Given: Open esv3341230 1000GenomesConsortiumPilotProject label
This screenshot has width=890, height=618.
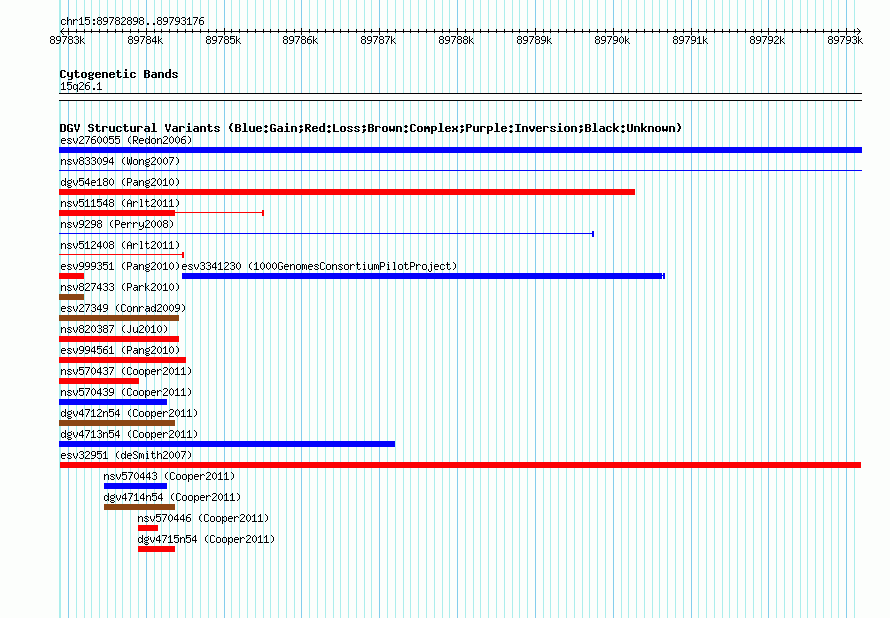Looking at the screenshot, I should point(319,266).
